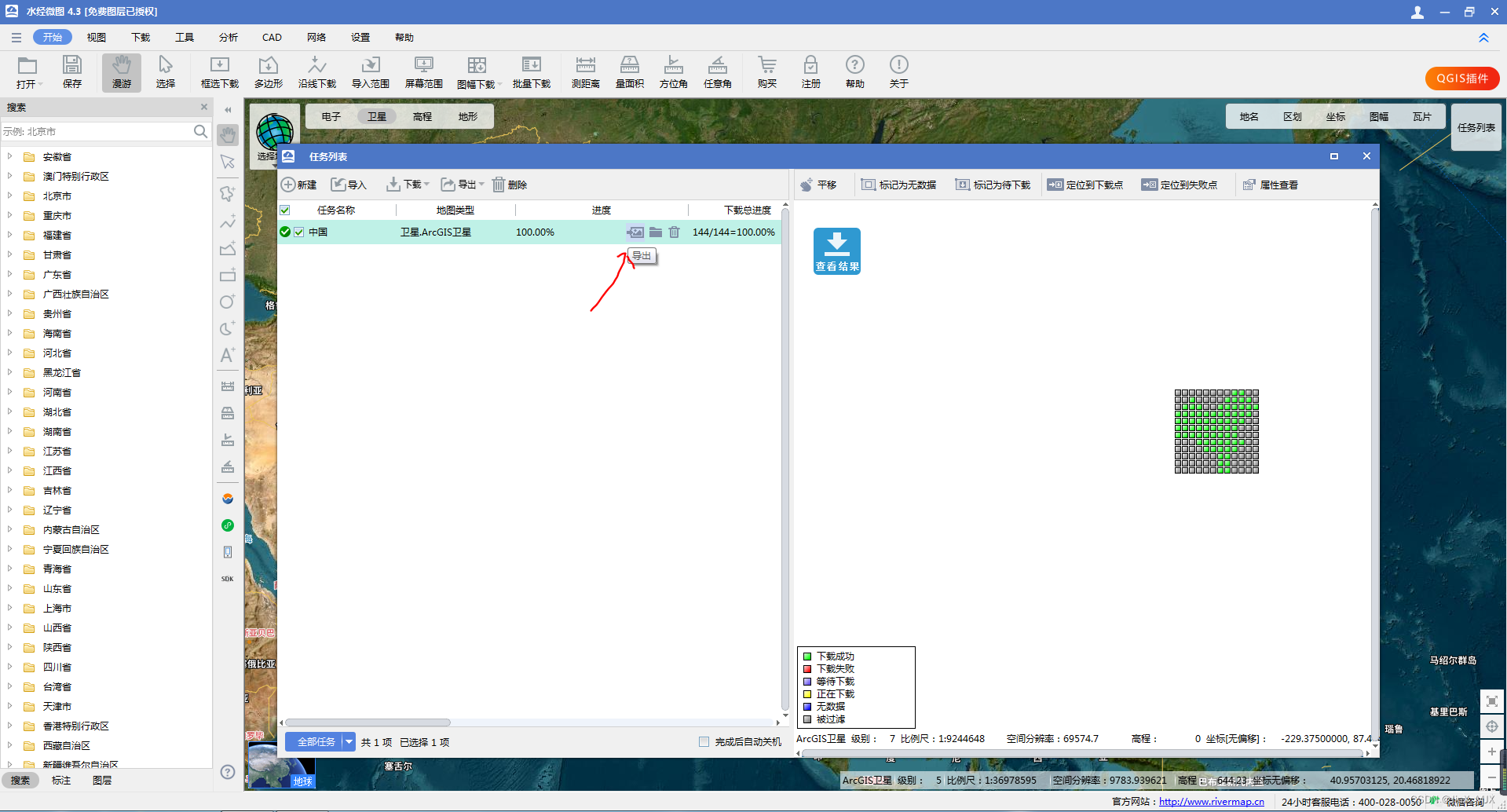The image size is (1507, 812).
Task: Expand the 北京市 tree node
Action: [9, 196]
